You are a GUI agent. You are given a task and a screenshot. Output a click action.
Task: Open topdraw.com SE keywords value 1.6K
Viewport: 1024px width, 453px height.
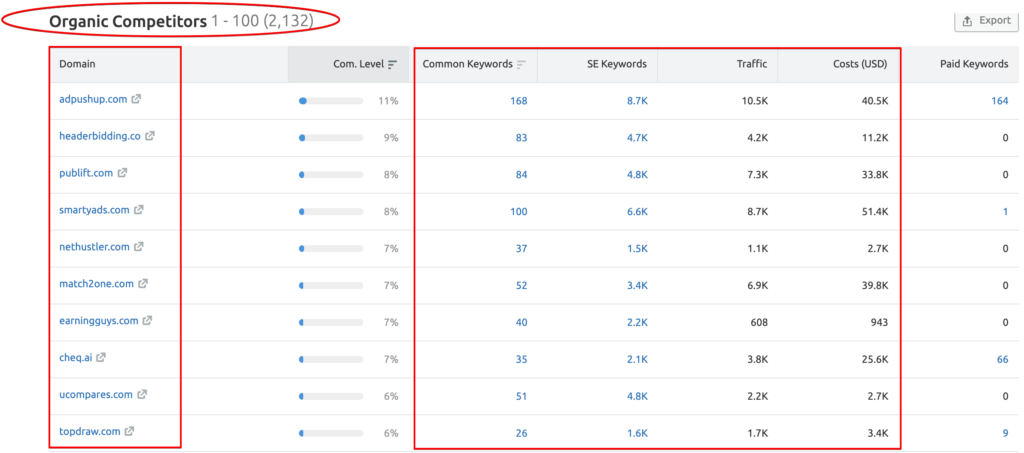tap(637, 433)
